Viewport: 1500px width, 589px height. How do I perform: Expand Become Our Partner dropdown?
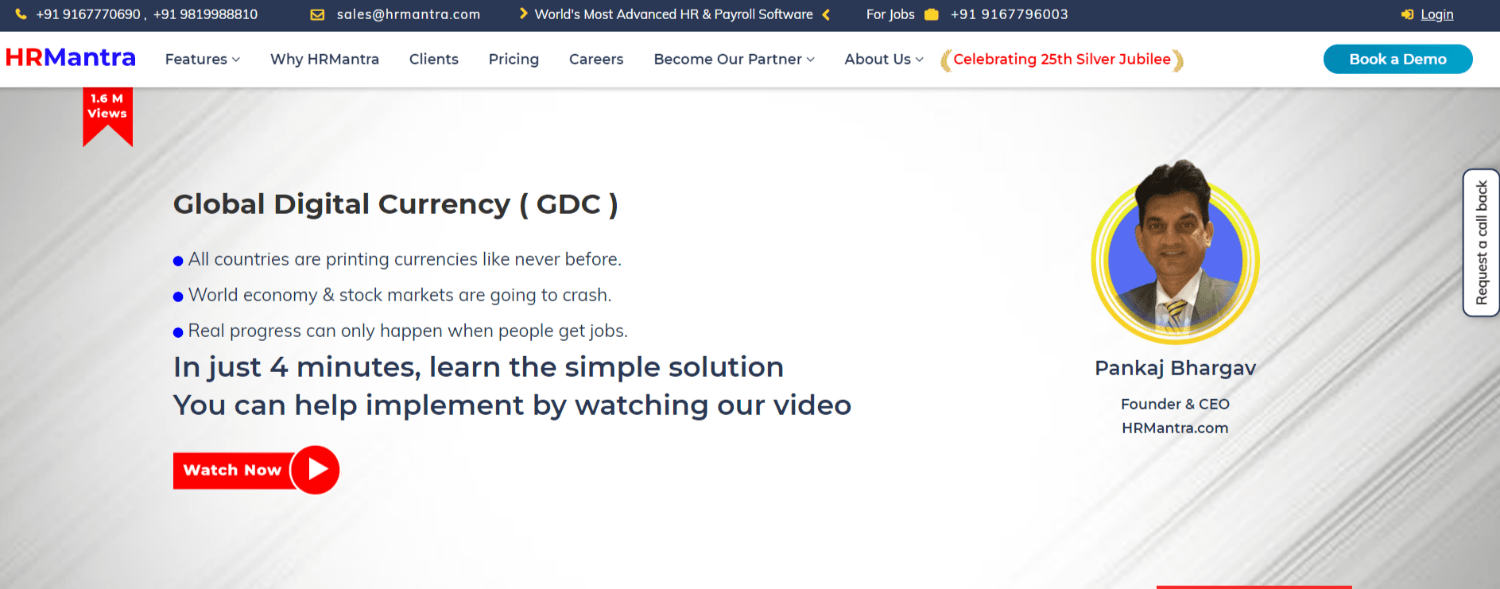coord(733,59)
